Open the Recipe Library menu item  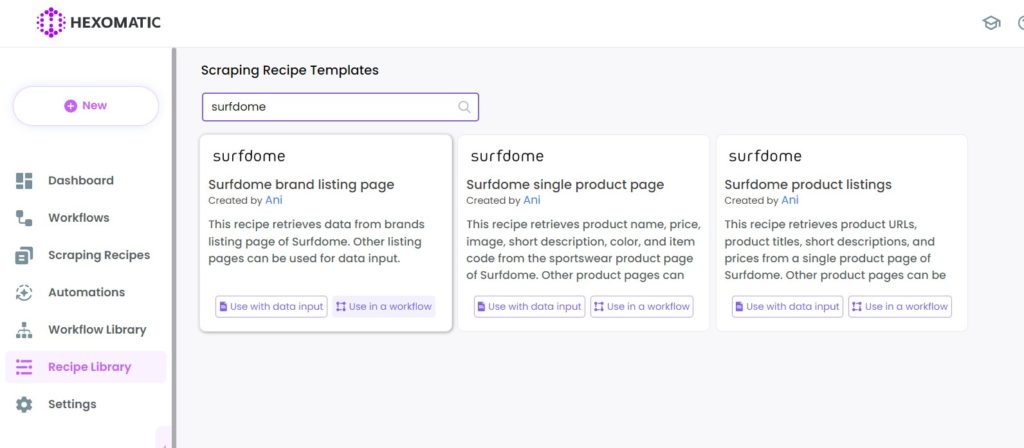click(89, 367)
